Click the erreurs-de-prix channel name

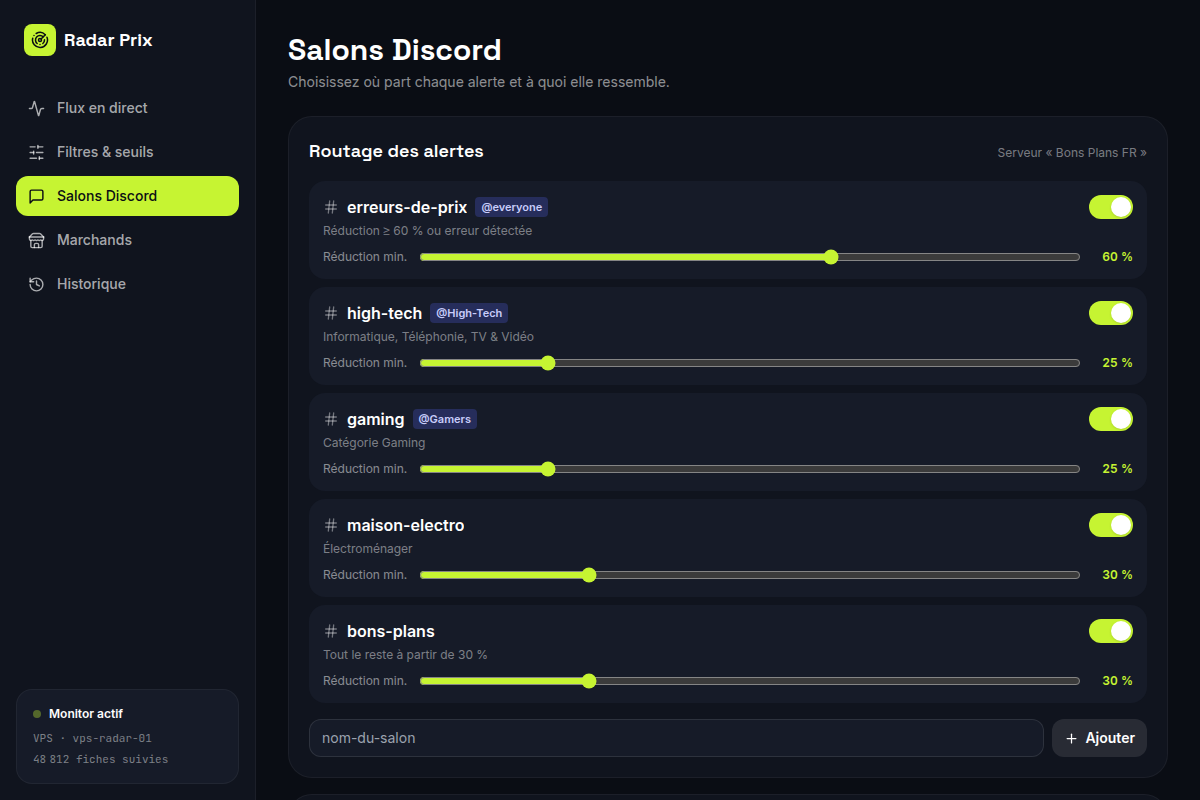407,207
